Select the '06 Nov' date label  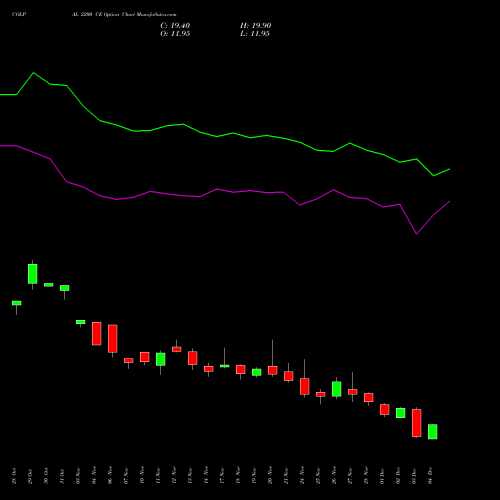(110, 475)
